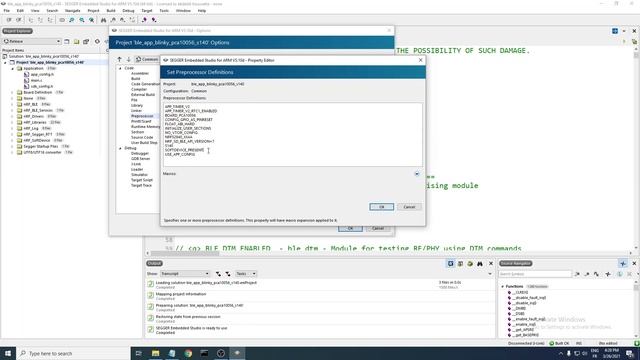Select BOARD_PCA10056 definition line
640x360 pixels.
point(180,116)
